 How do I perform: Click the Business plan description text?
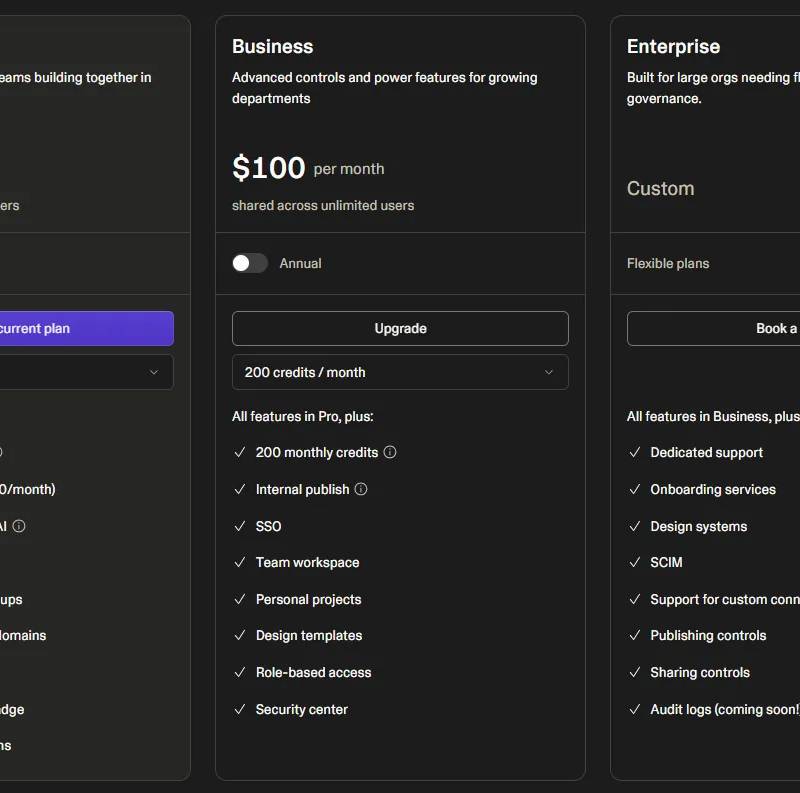coord(385,88)
